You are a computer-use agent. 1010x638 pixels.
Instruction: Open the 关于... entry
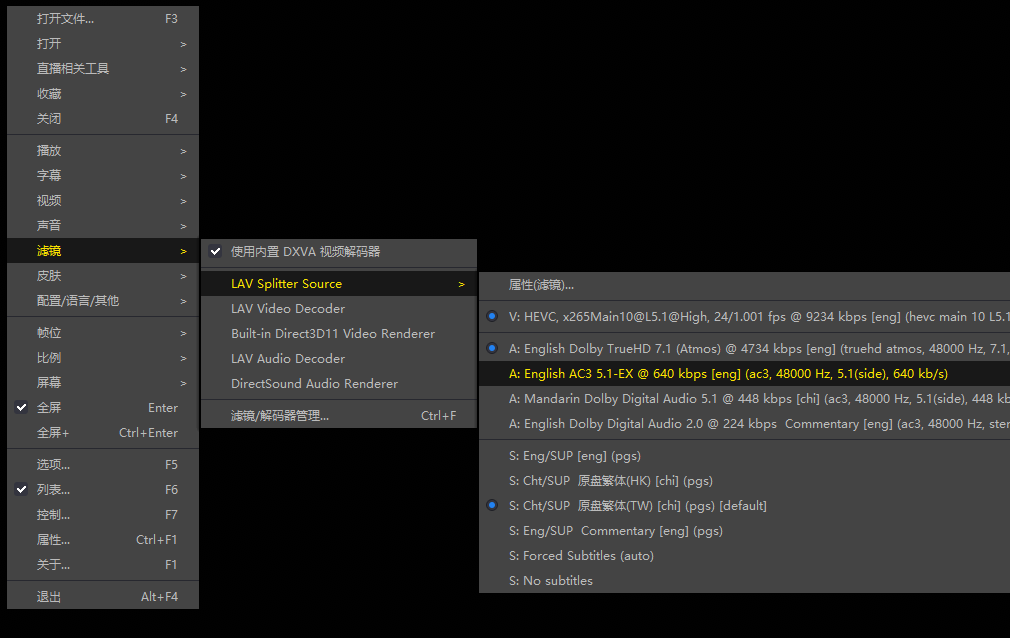102,565
